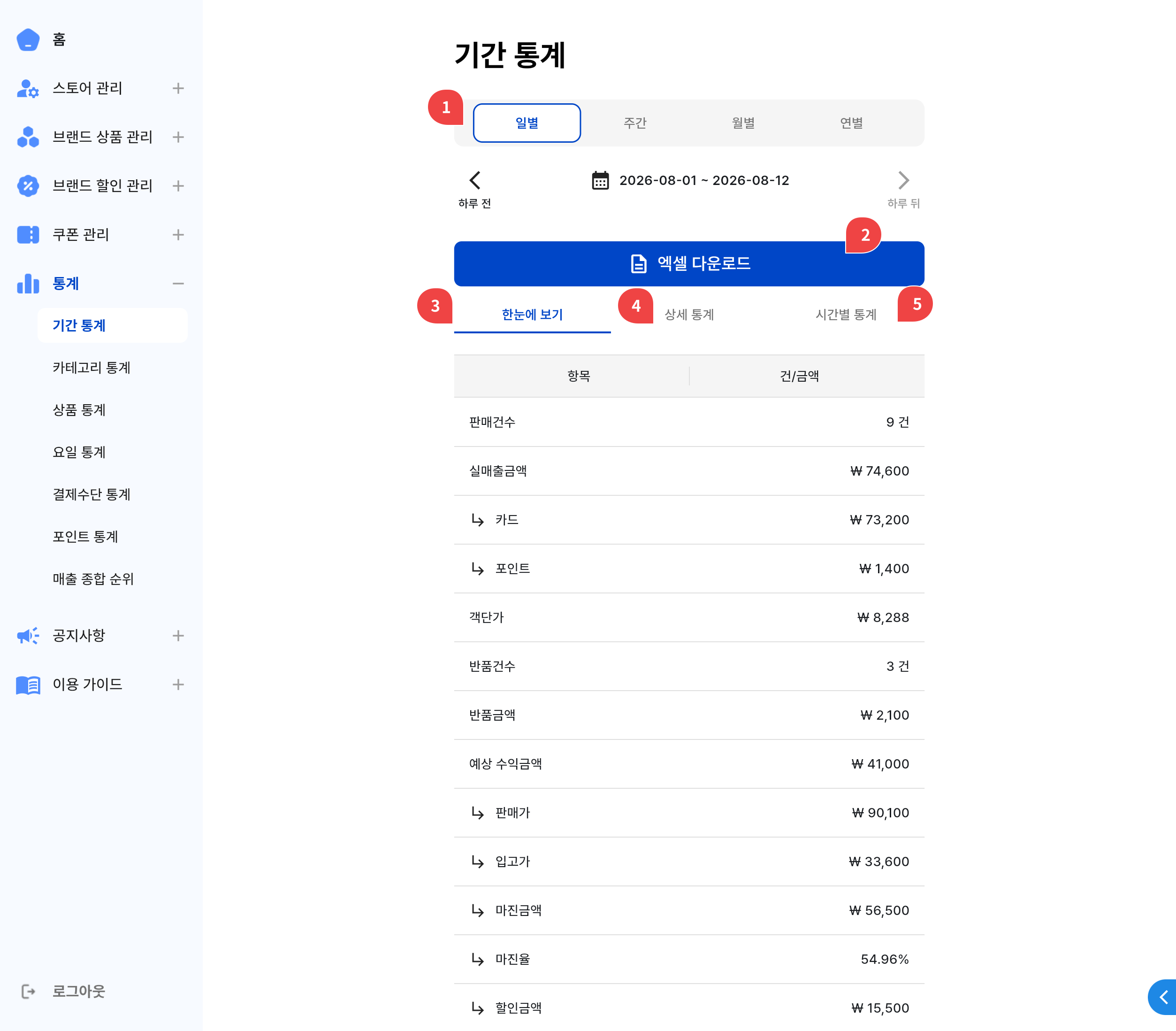Click the 홈 home icon in sidebar
Image resolution: width=1176 pixels, height=1031 pixels.
[x=28, y=40]
